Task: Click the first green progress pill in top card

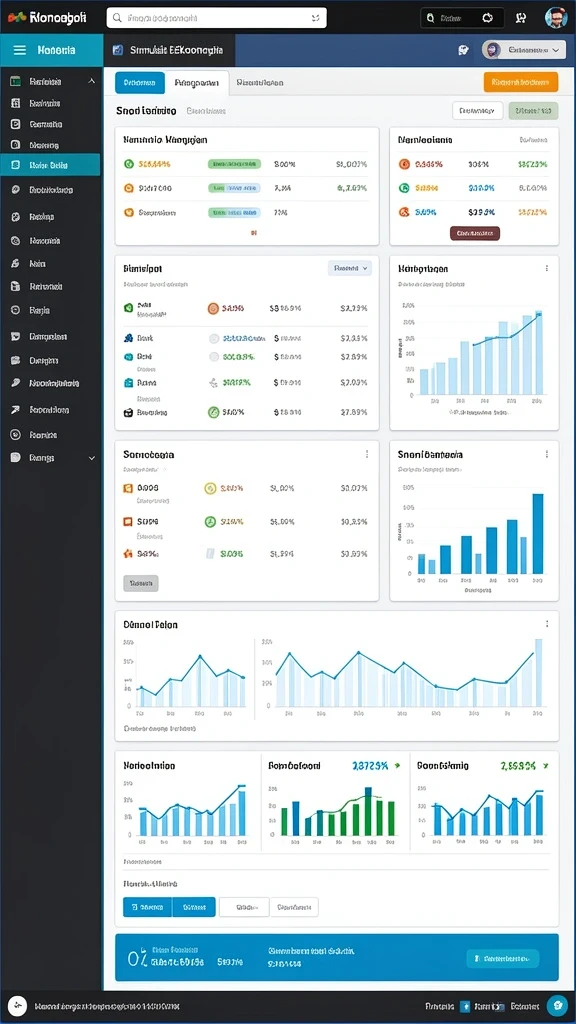Action: 234,165
